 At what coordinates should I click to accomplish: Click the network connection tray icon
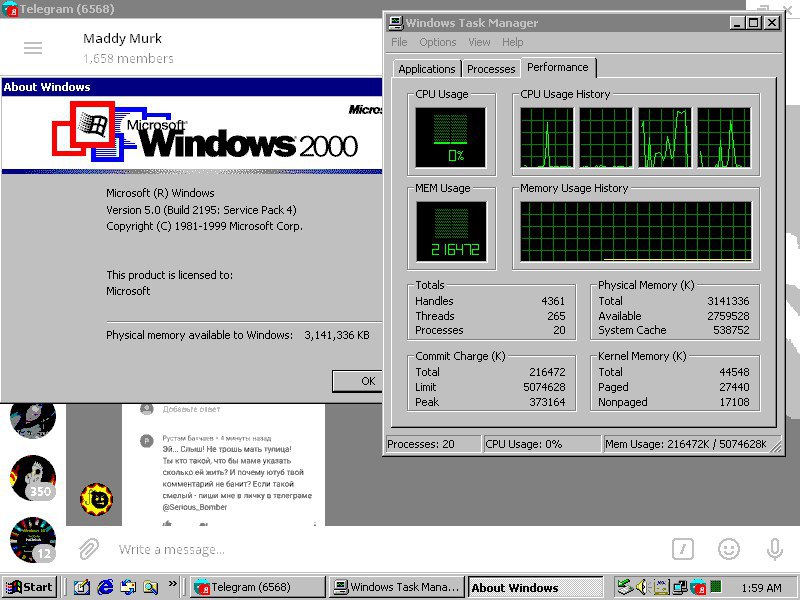coord(679,588)
